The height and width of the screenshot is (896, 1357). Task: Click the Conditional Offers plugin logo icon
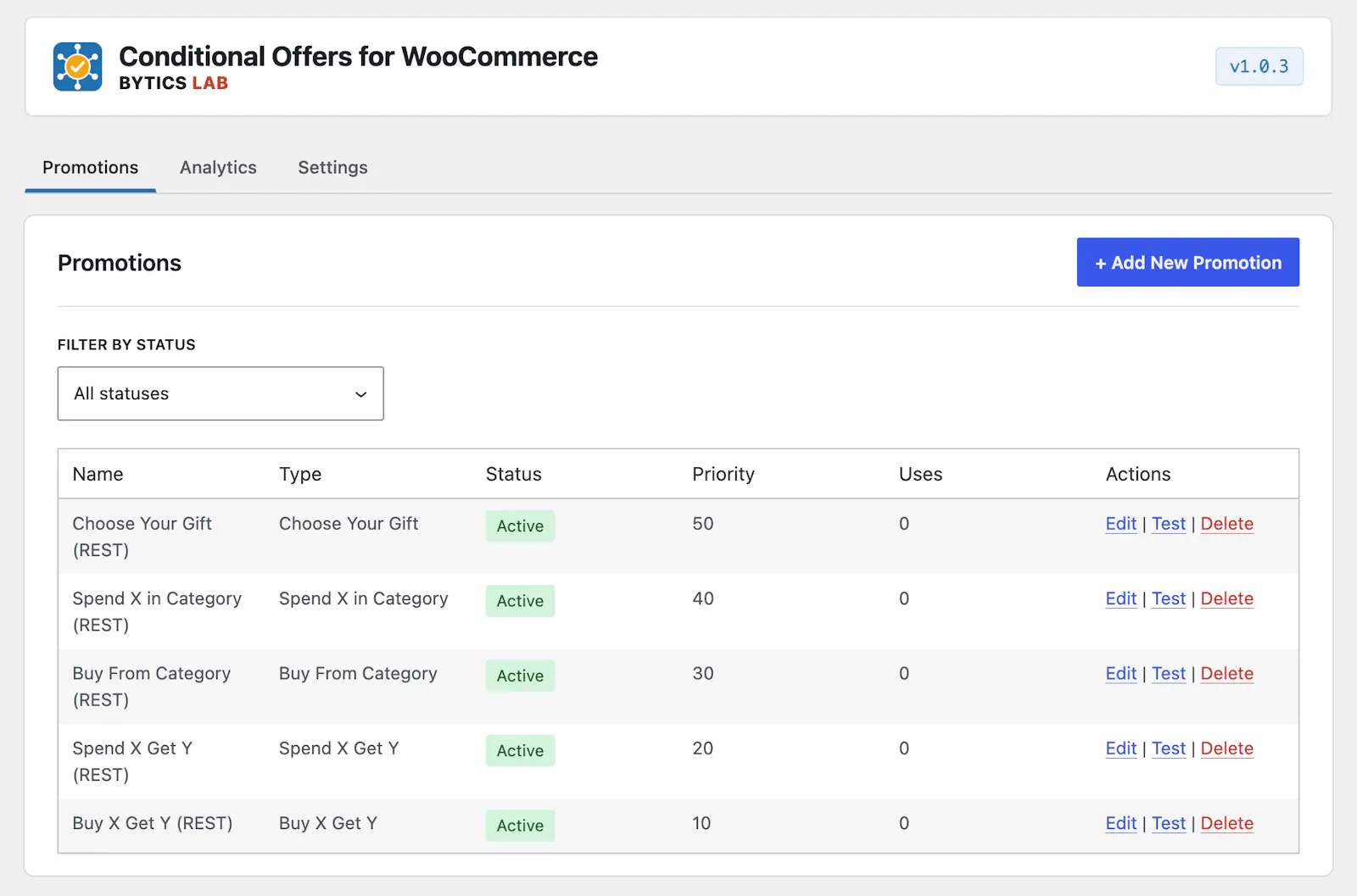(x=77, y=67)
